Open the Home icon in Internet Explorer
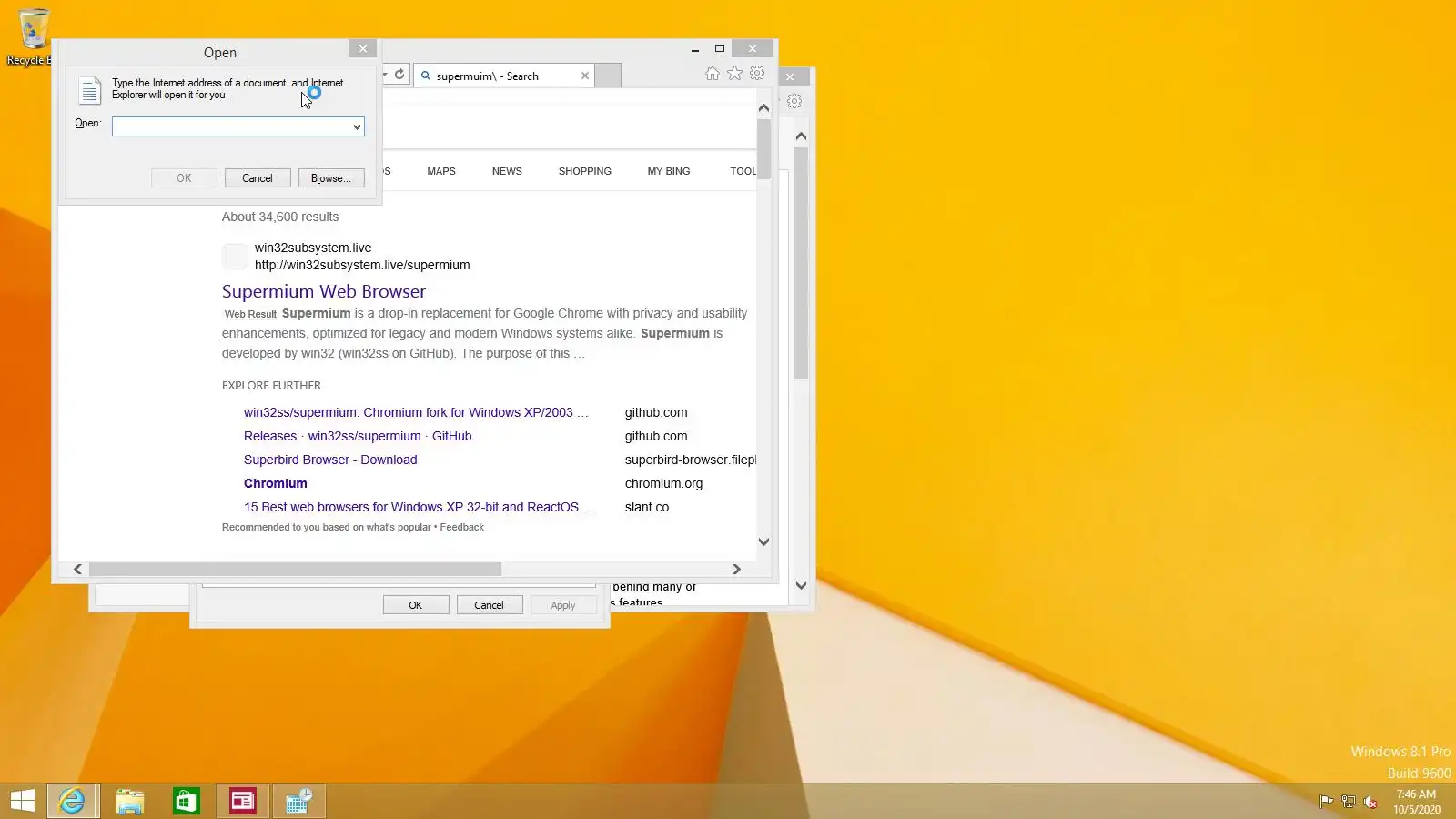Image resolution: width=1456 pixels, height=819 pixels. click(713, 74)
